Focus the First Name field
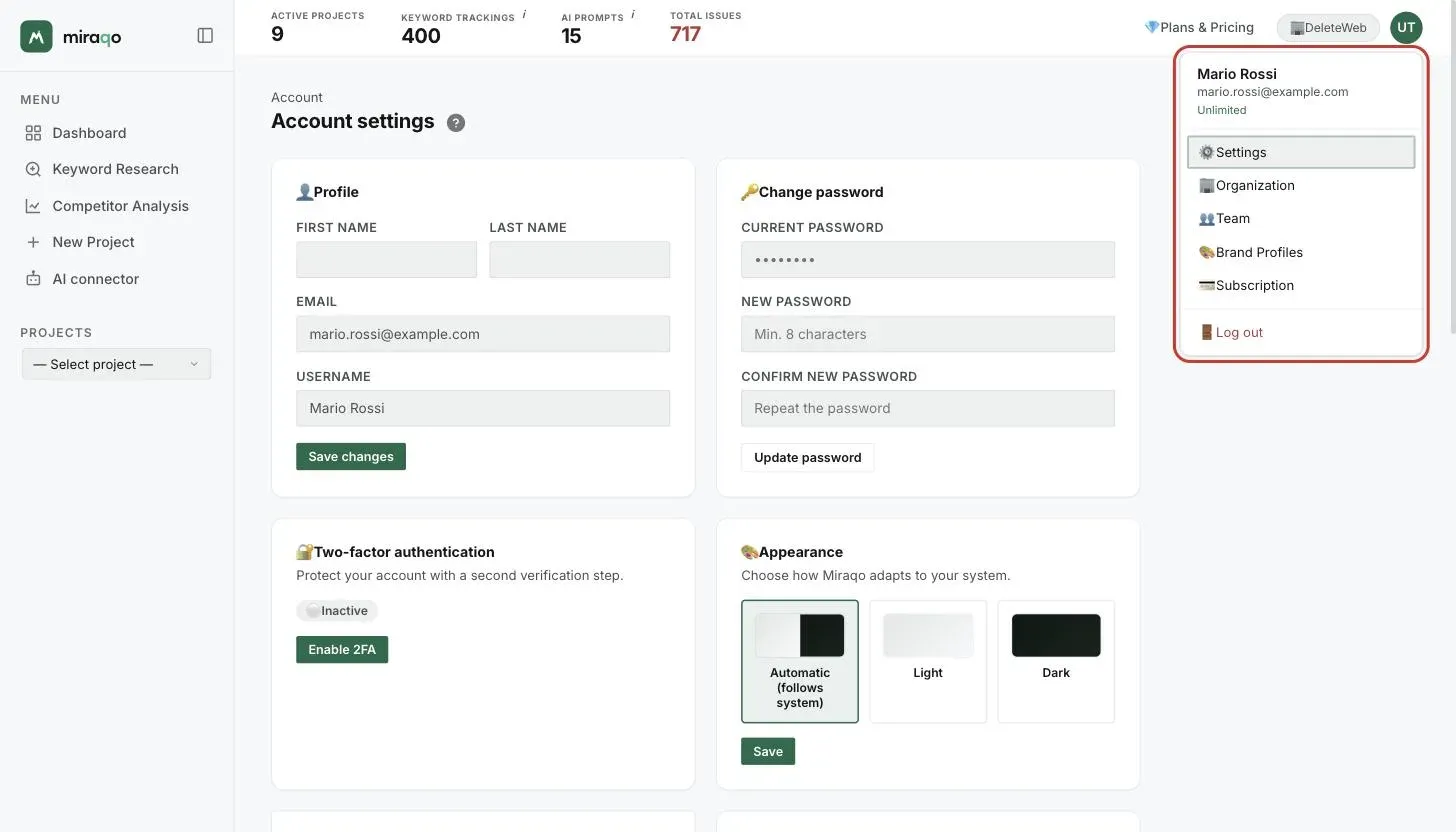The height and width of the screenshot is (832, 1456). coord(386,260)
